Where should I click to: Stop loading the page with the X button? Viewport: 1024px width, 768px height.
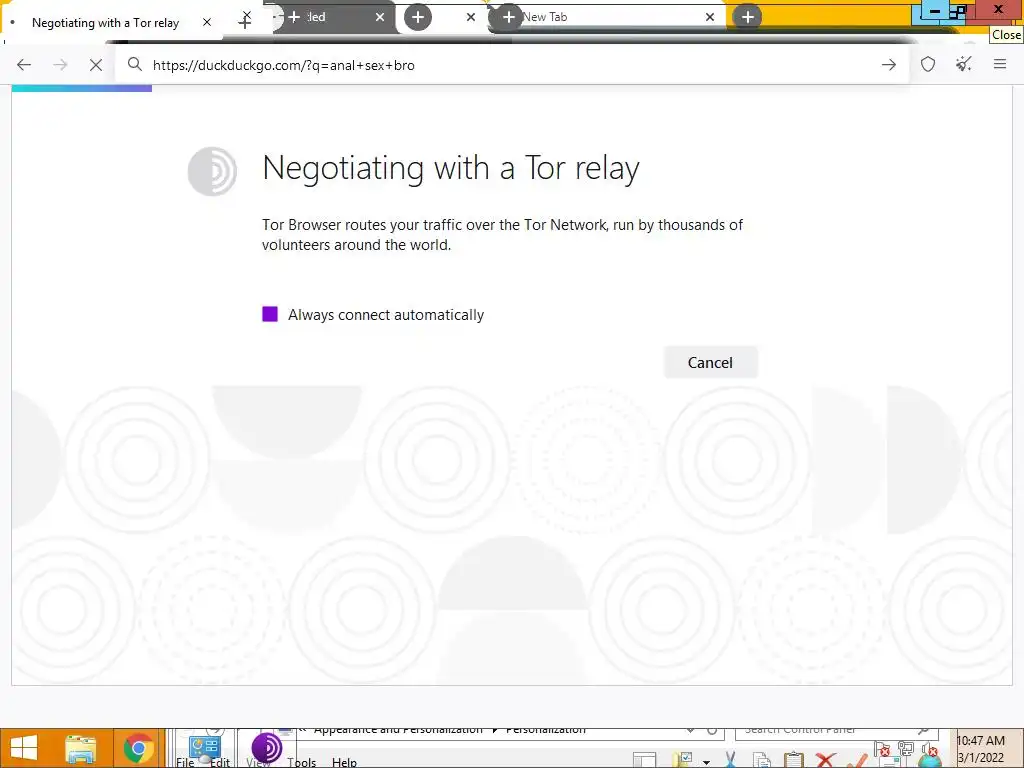click(95, 65)
